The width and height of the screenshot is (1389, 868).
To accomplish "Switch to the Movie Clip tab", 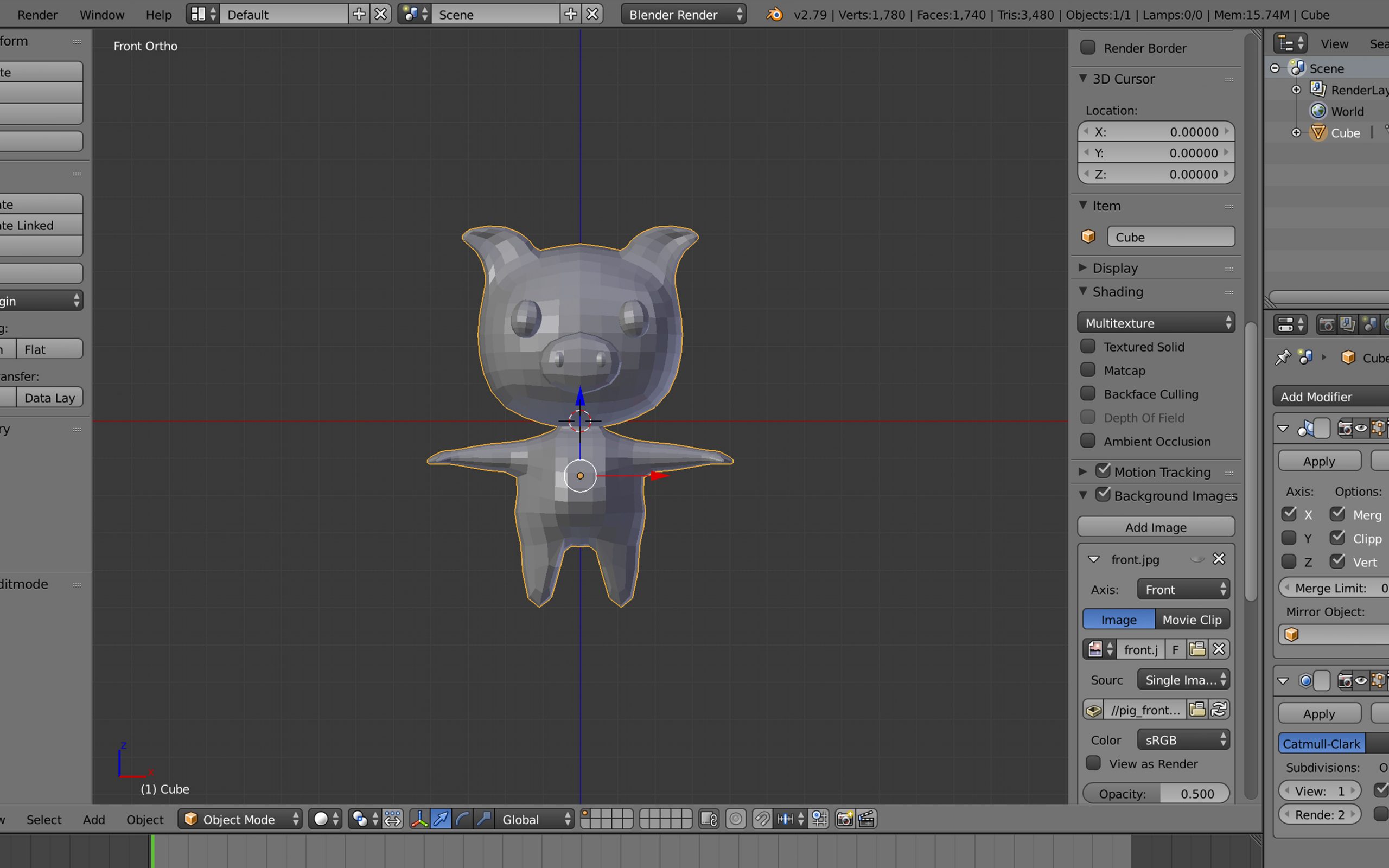I will [1192, 620].
